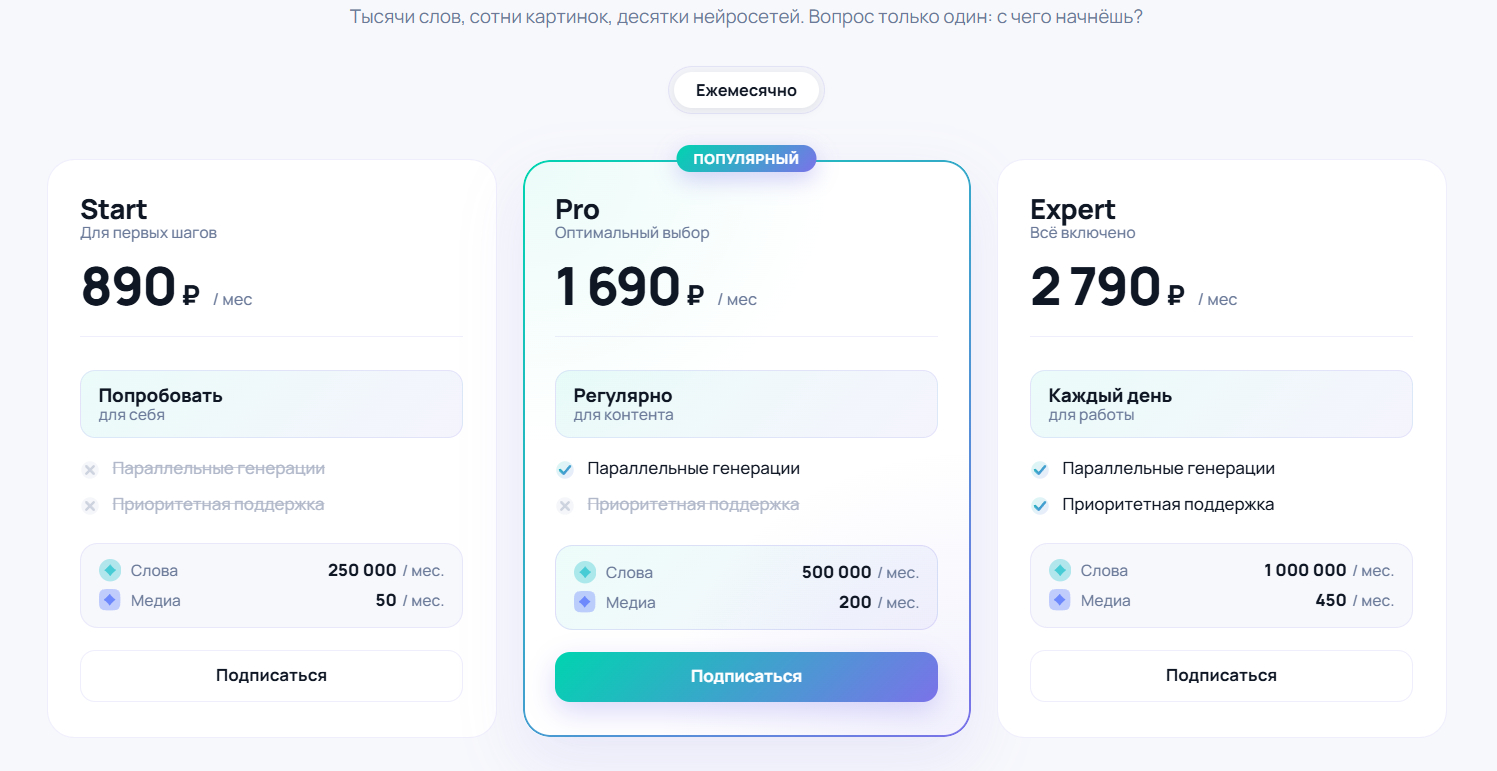Image resolution: width=1497 pixels, height=771 pixels.
Task: Click the 450 media value in Expert
Action: pyautogui.click(x=1331, y=601)
